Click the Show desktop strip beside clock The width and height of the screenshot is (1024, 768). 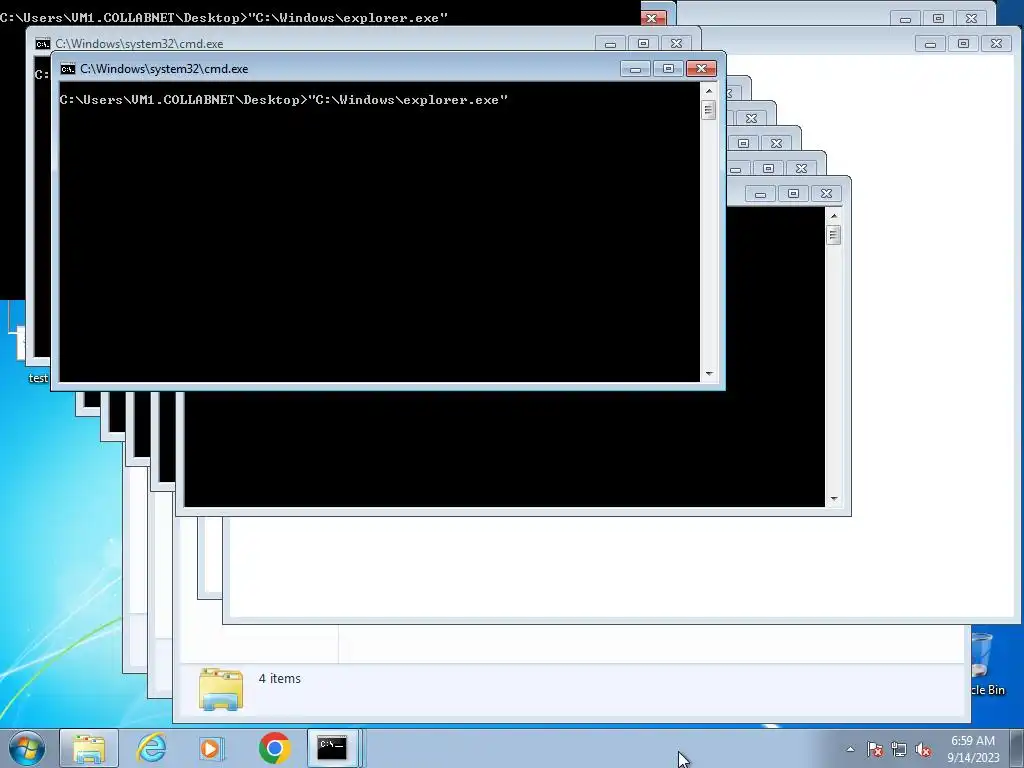pyautogui.click(x=1017, y=748)
